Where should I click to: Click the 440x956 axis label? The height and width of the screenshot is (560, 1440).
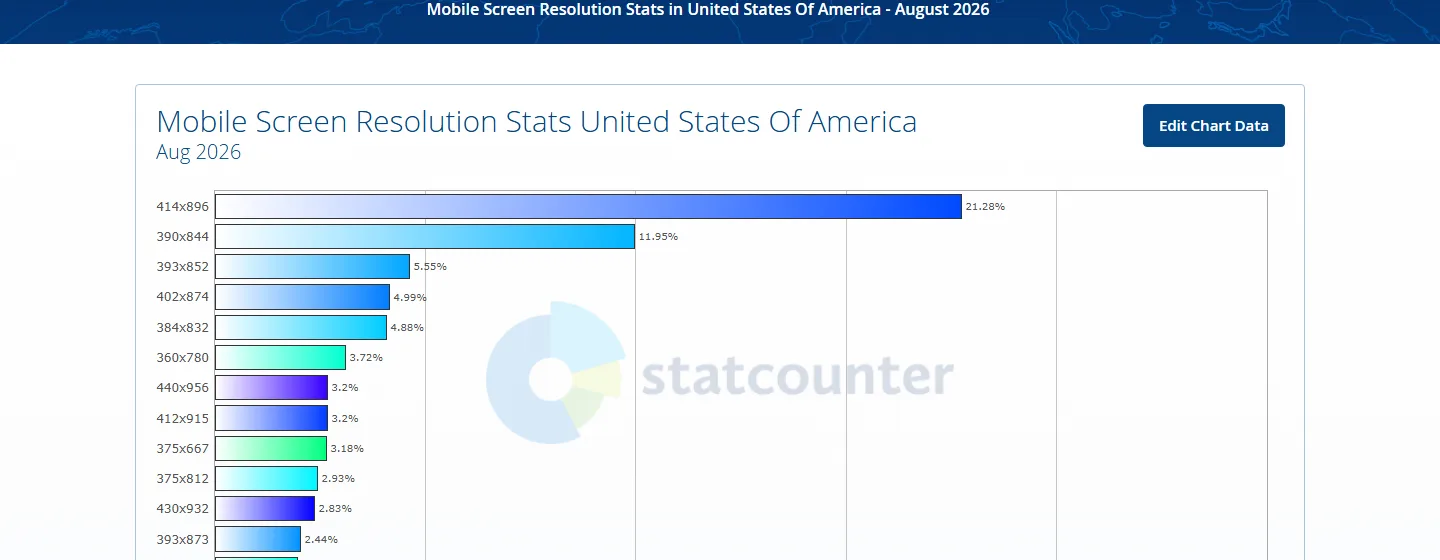pos(183,387)
